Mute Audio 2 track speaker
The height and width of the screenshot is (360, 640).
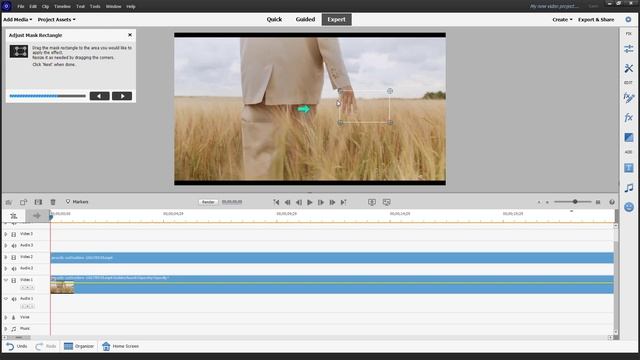(14, 269)
